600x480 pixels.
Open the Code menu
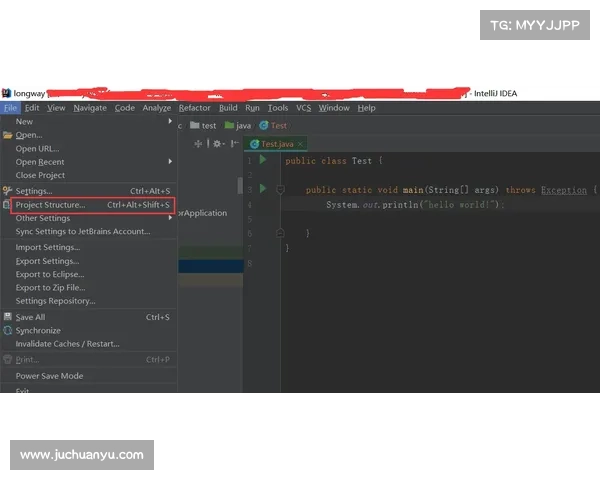[125, 108]
